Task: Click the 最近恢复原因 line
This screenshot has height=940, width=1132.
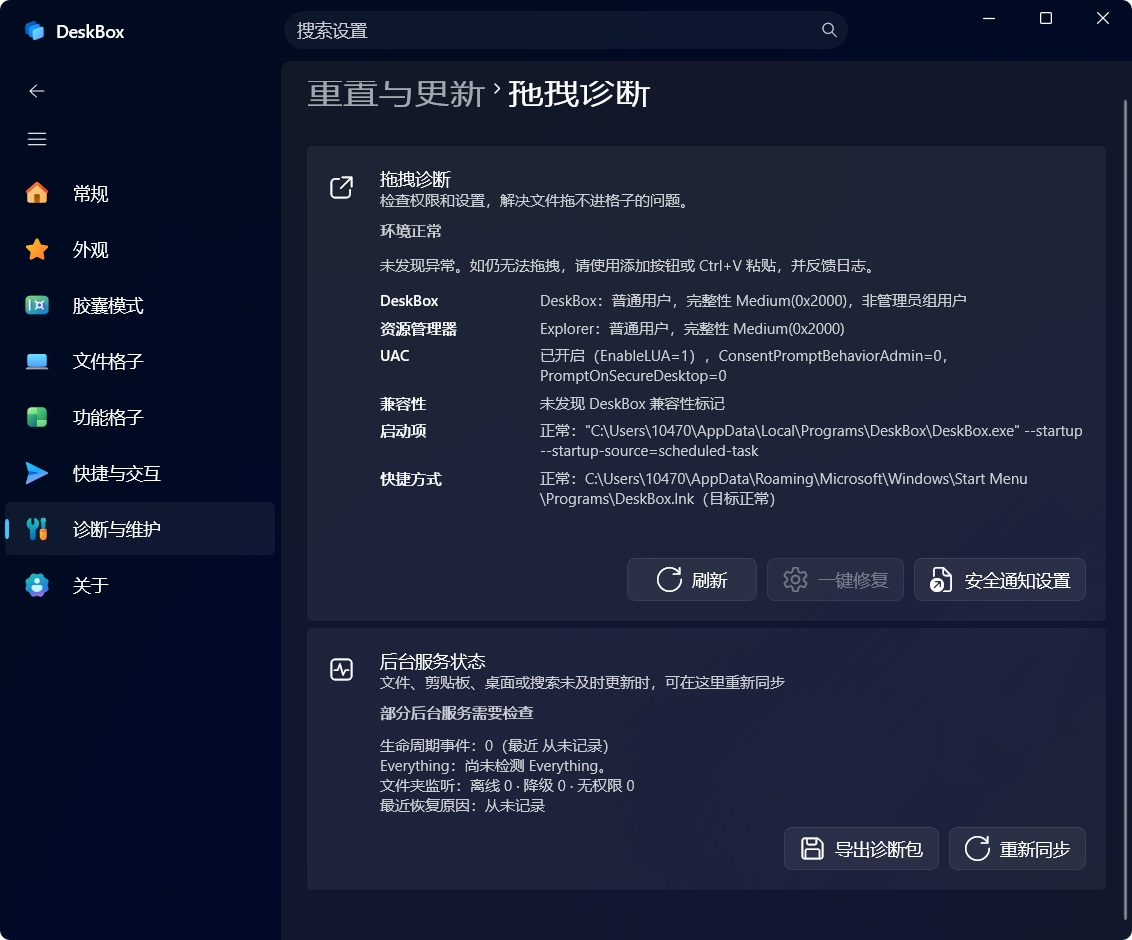Action: (462, 805)
